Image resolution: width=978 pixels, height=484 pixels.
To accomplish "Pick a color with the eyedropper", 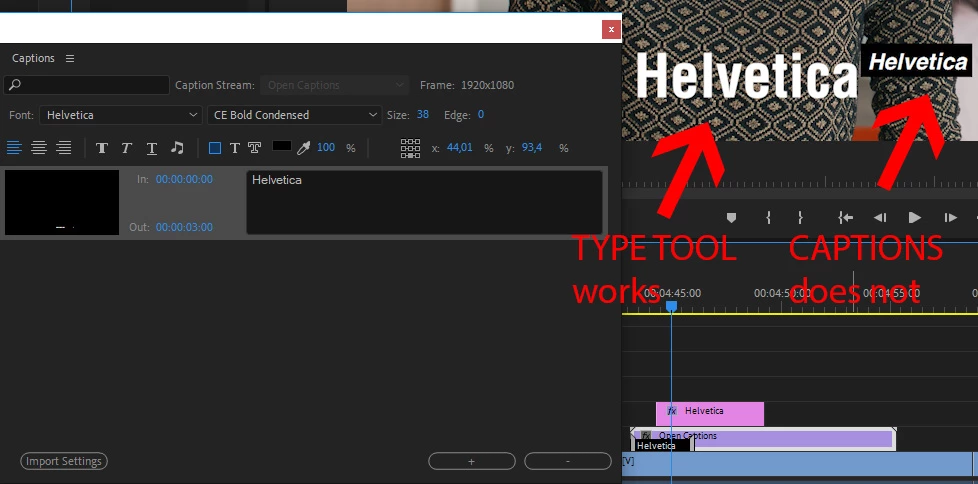I will [303, 148].
